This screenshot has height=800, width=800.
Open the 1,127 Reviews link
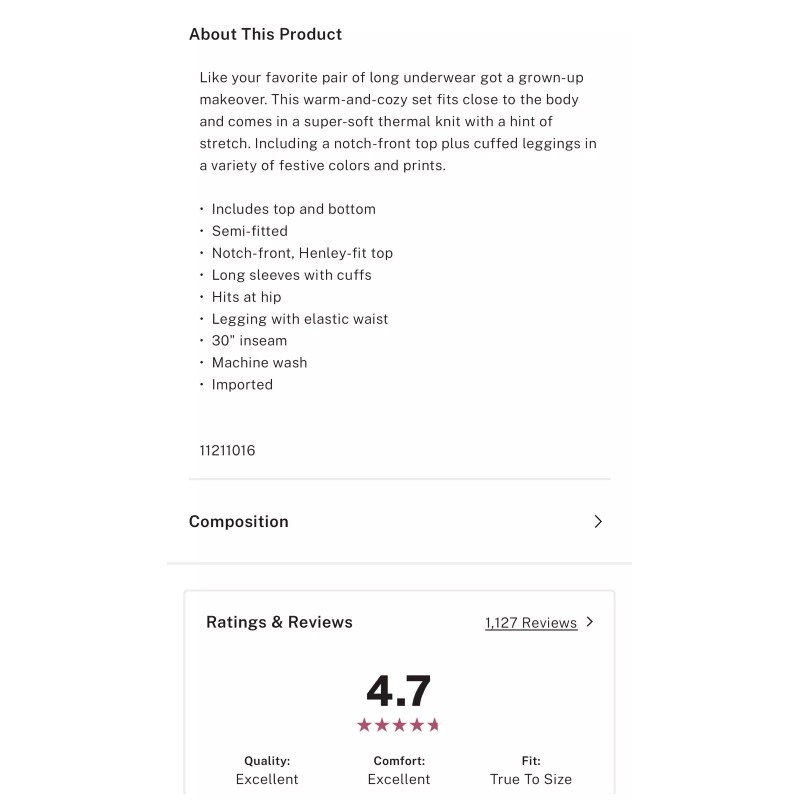pos(531,623)
